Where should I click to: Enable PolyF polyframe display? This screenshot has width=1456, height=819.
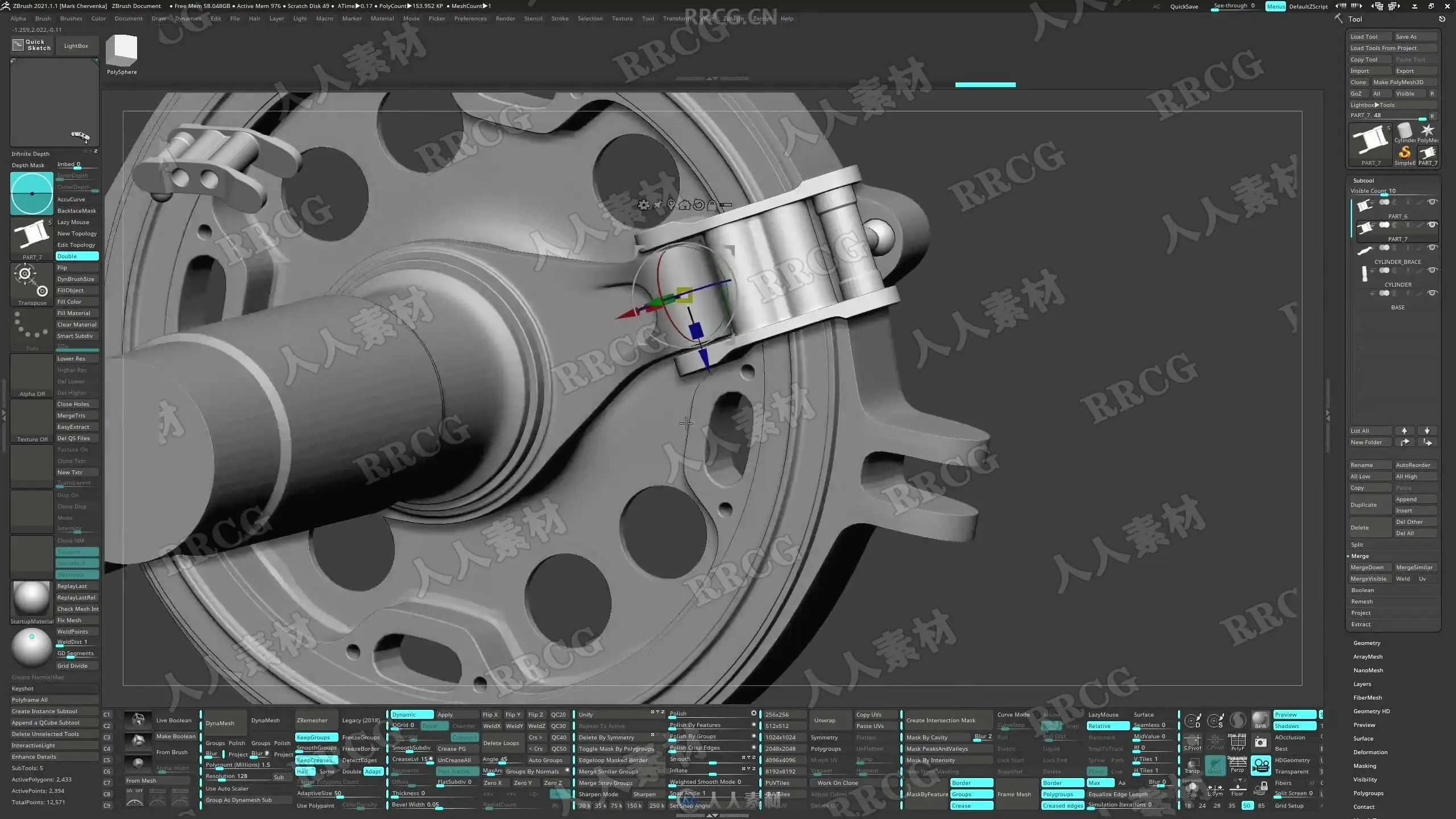click(1238, 743)
